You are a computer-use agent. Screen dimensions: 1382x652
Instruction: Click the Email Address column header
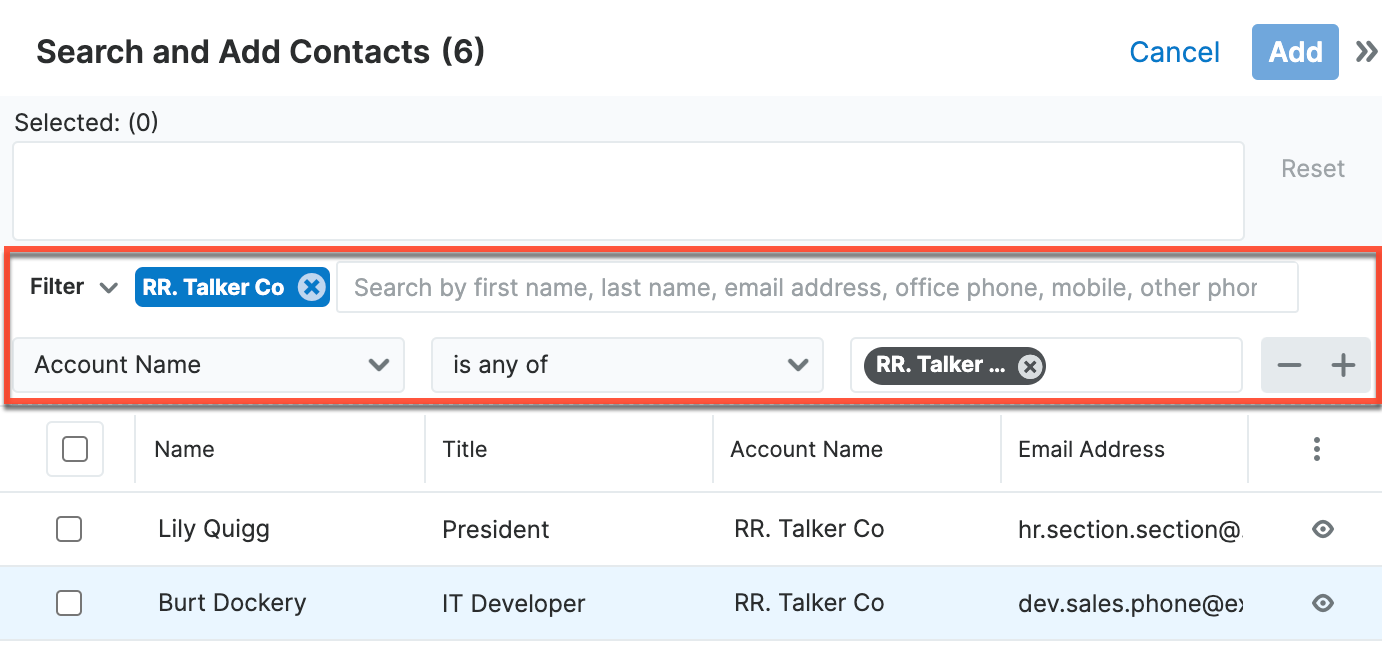click(x=1091, y=449)
